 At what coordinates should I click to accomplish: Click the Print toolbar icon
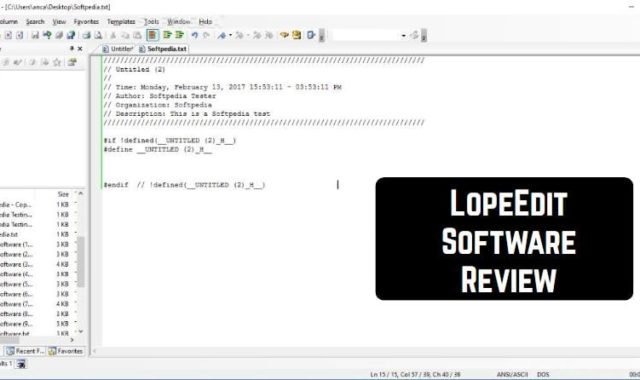pos(87,36)
